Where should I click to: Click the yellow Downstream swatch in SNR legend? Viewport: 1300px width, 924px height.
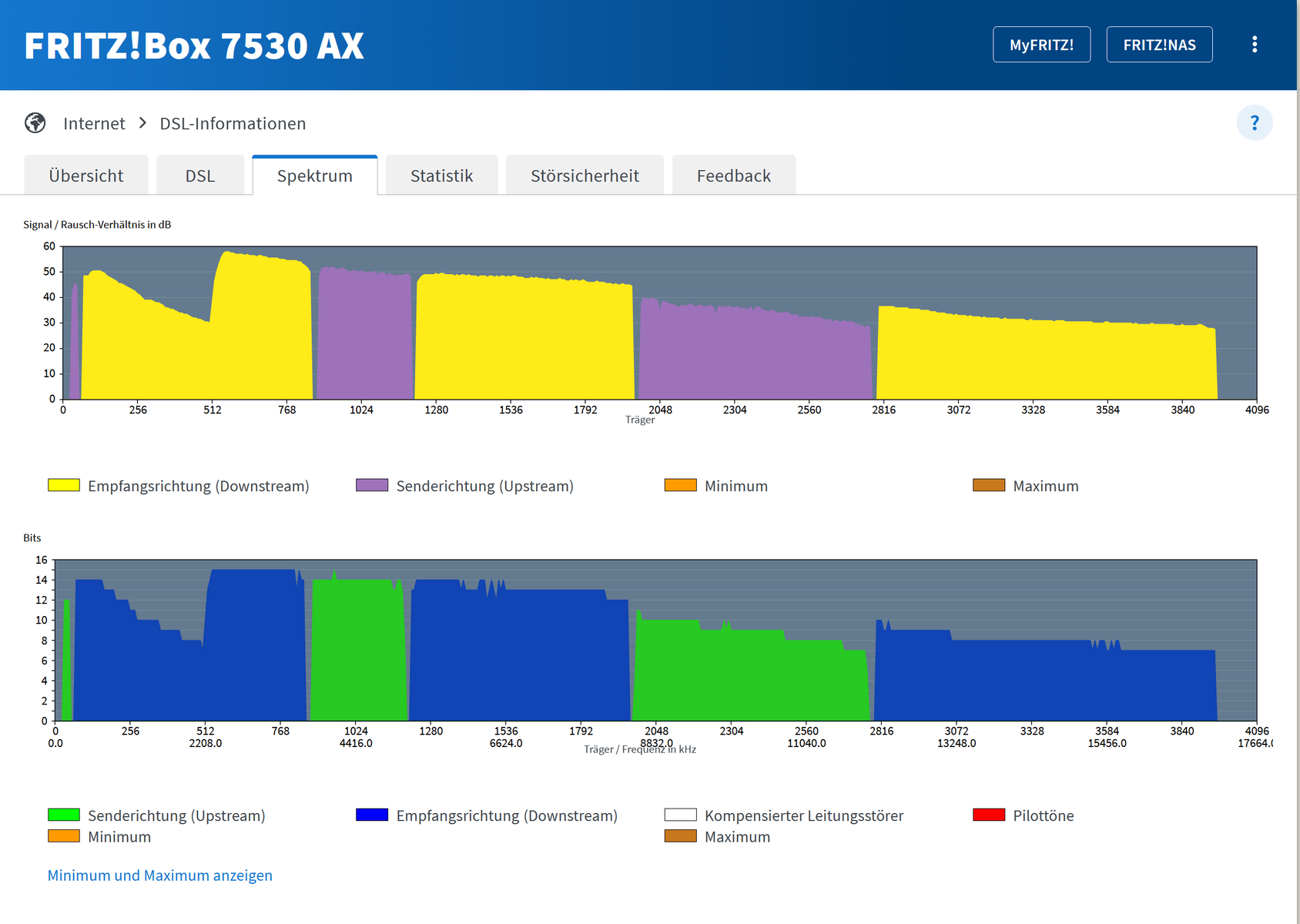click(64, 485)
